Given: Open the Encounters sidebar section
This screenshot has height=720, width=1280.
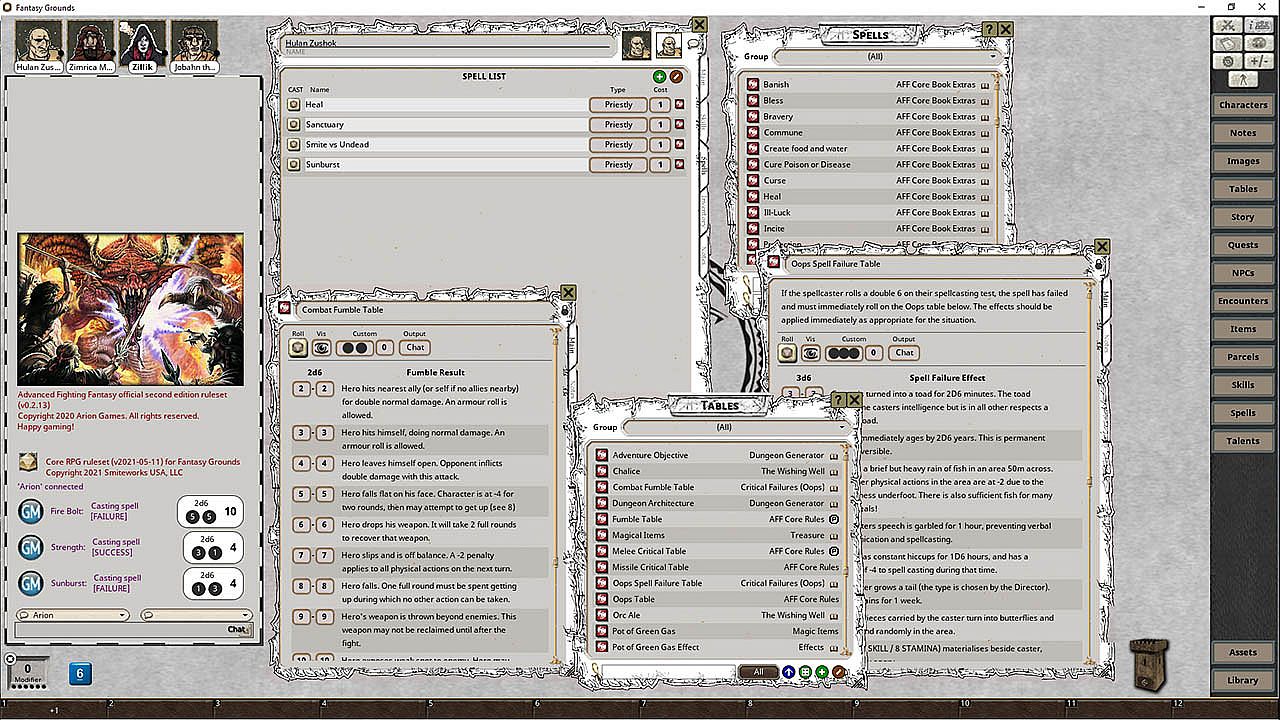Looking at the screenshot, I should (x=1243, y=301).
